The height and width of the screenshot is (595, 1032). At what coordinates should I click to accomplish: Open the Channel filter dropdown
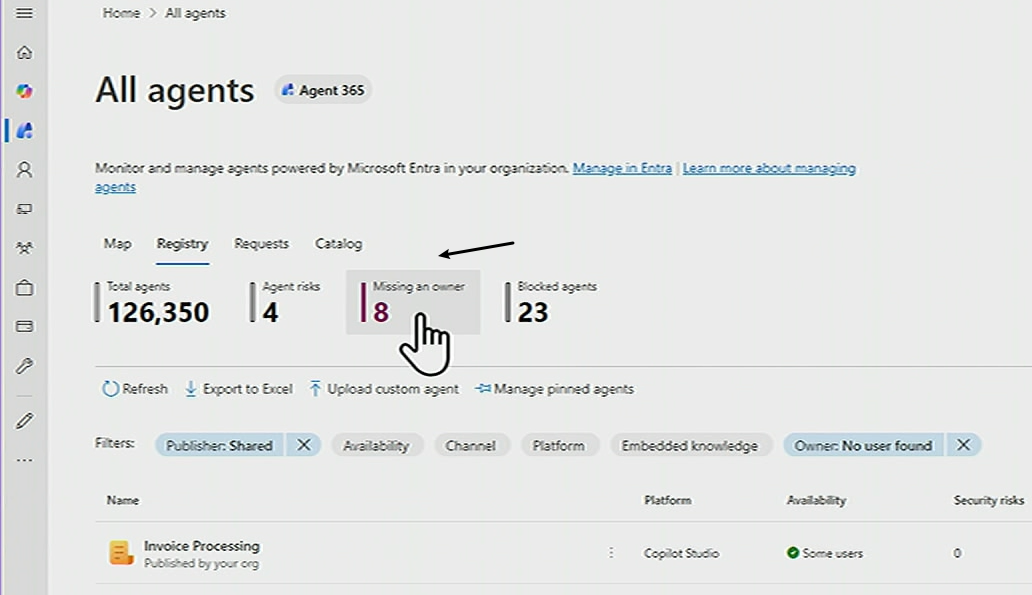[x=471, y=446]
